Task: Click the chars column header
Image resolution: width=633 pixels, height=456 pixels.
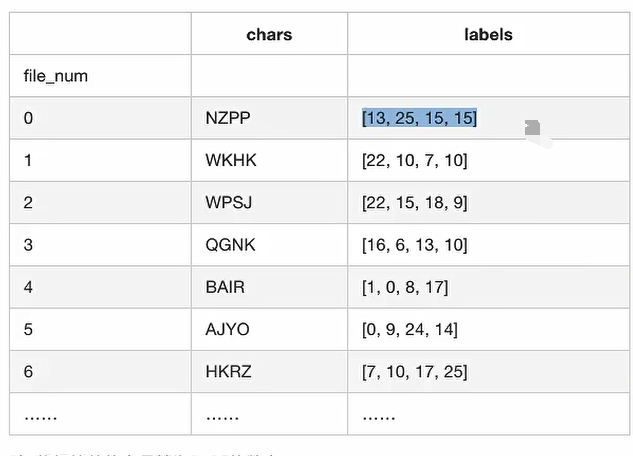Action: 269,34
